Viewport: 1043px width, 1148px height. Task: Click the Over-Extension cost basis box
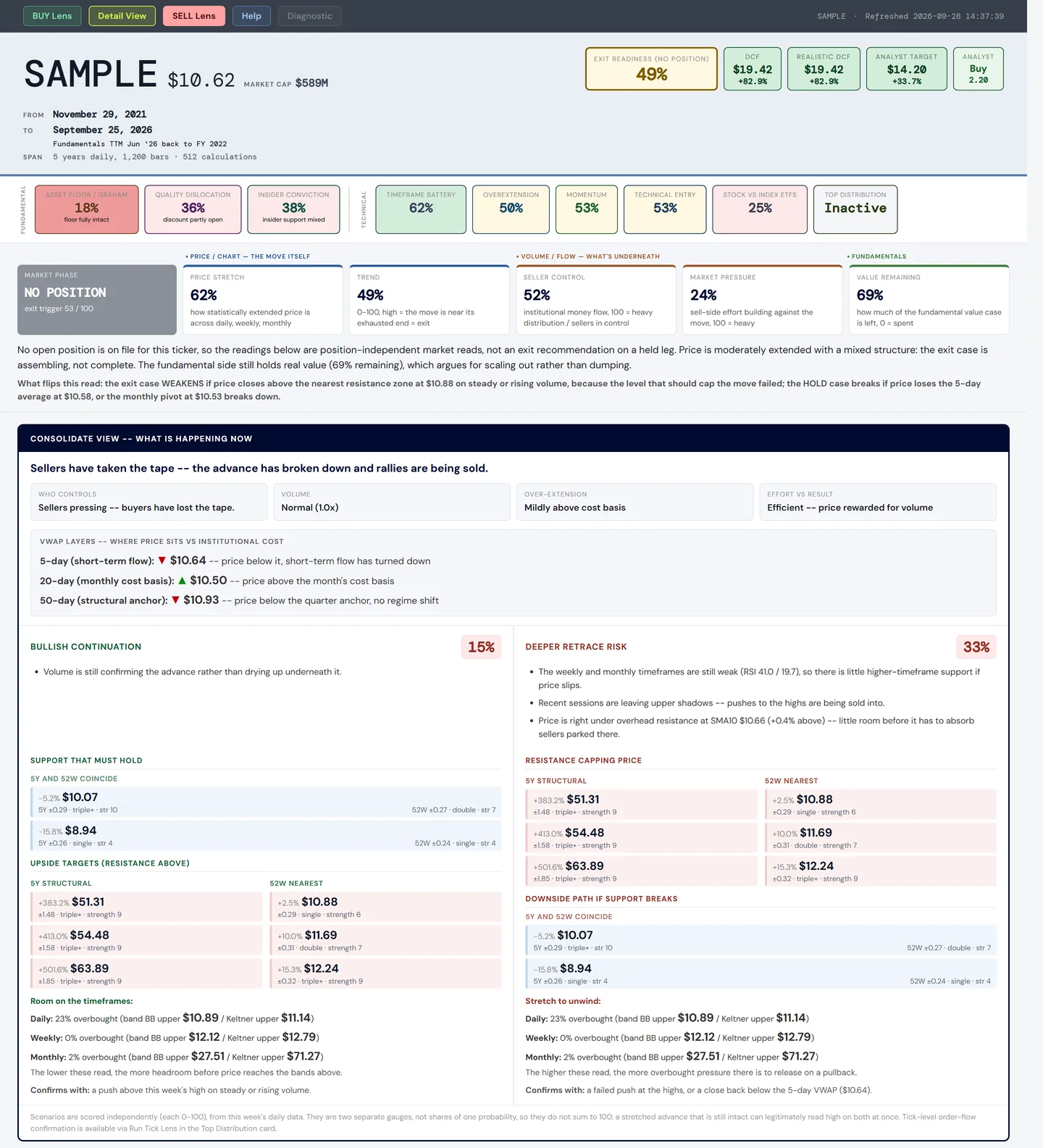634,502
